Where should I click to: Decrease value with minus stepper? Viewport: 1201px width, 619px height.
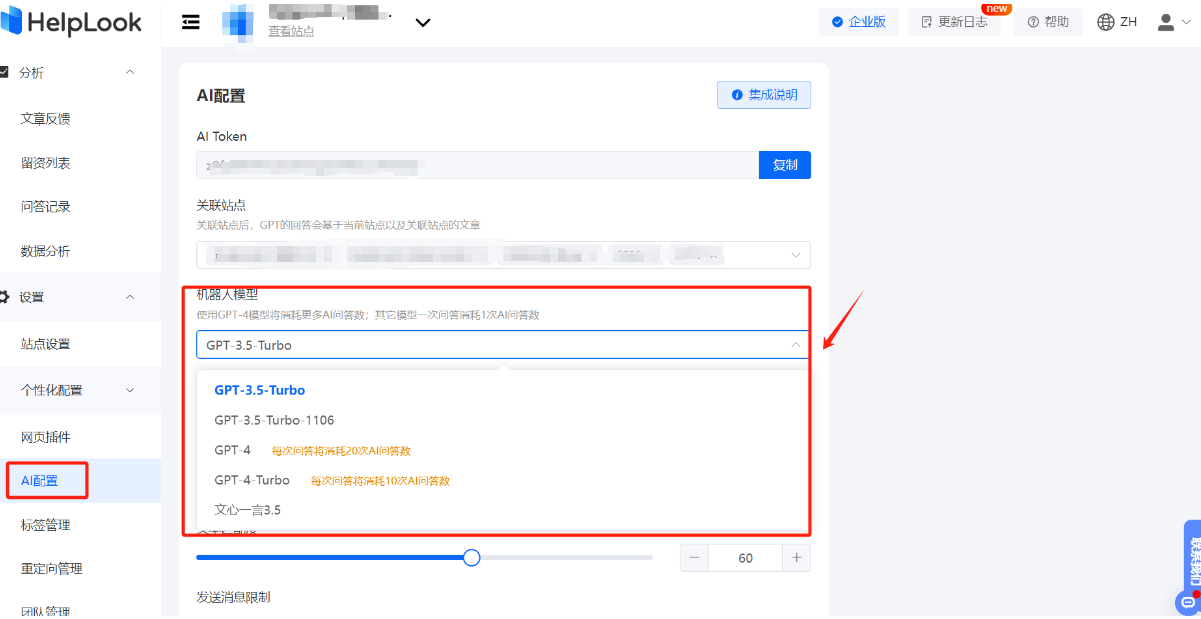pyautogui.click(x=695, y=558)
